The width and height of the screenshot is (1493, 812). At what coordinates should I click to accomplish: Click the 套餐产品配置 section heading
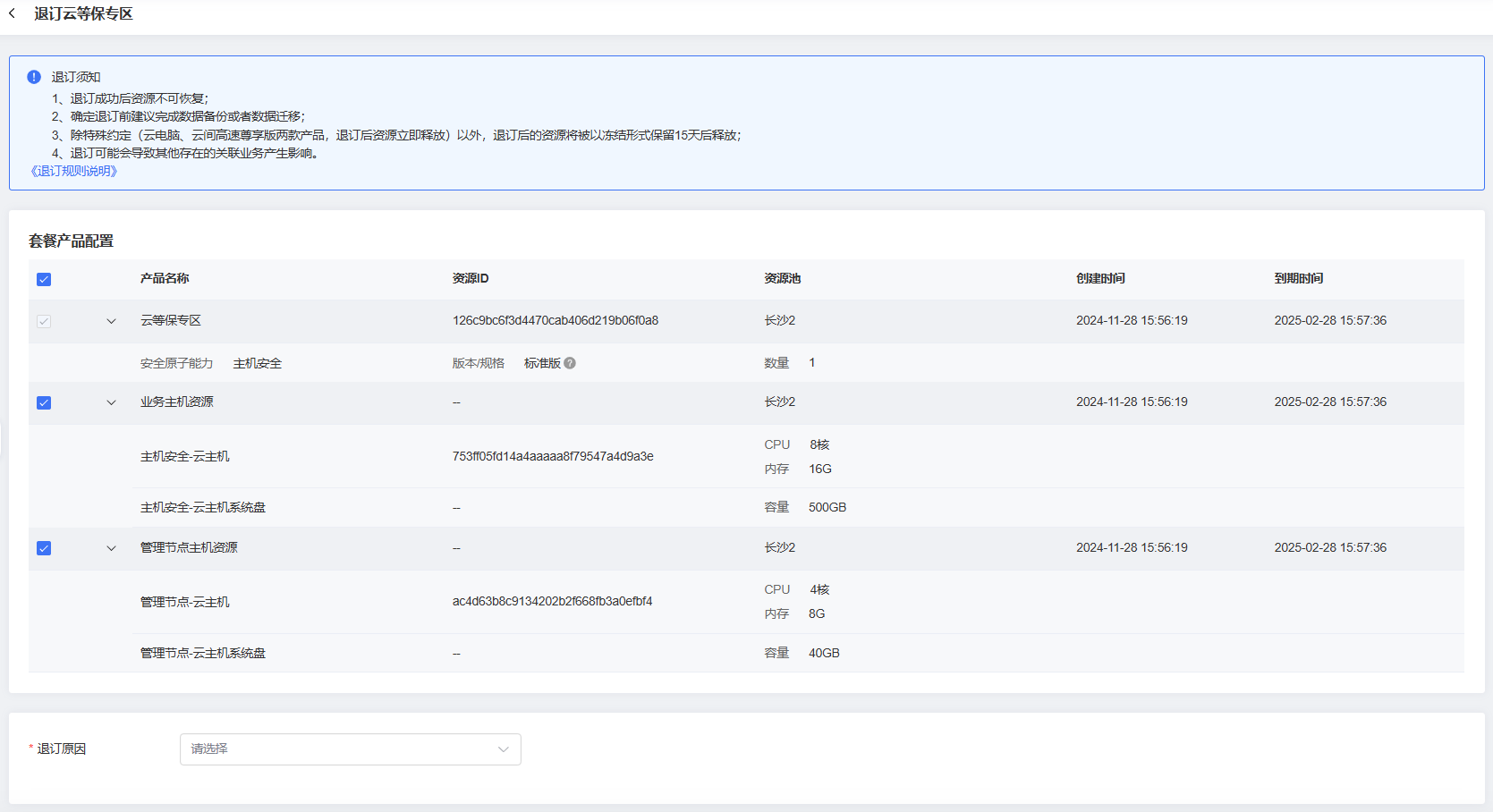71,241
